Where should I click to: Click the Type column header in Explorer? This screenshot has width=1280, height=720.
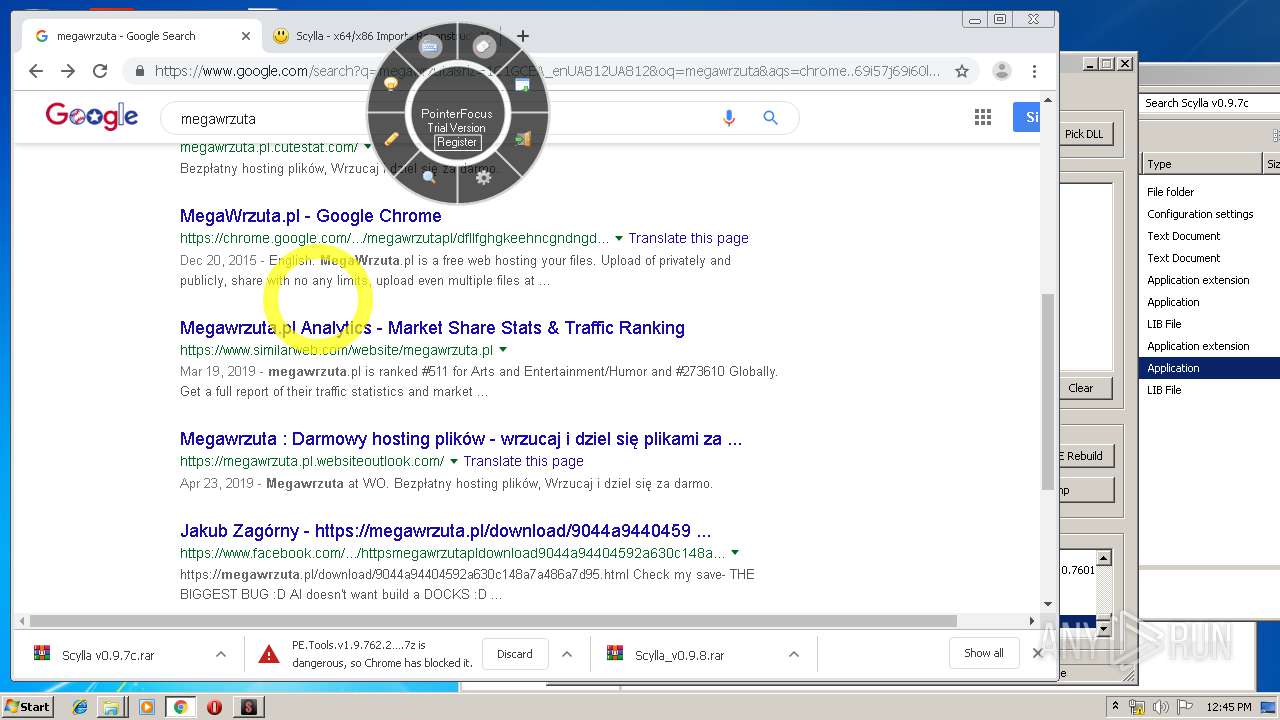(1202, 164)
